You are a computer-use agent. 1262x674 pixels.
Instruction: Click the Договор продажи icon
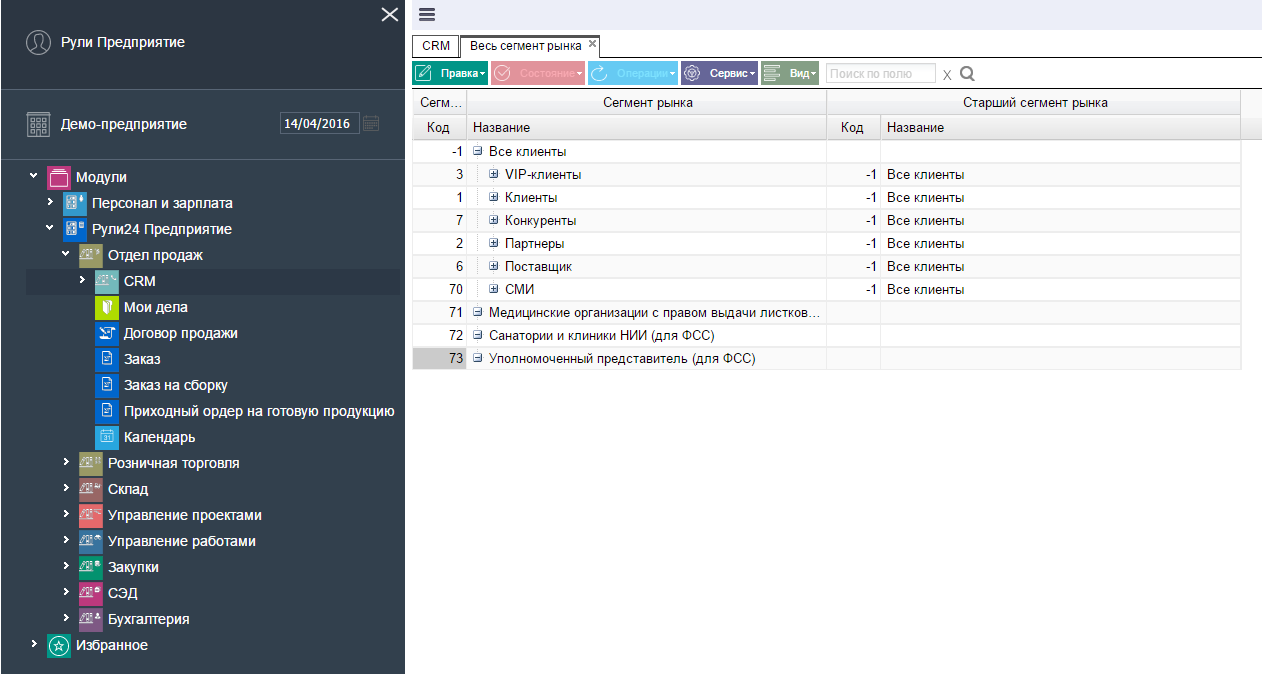(x=107, y=333)
